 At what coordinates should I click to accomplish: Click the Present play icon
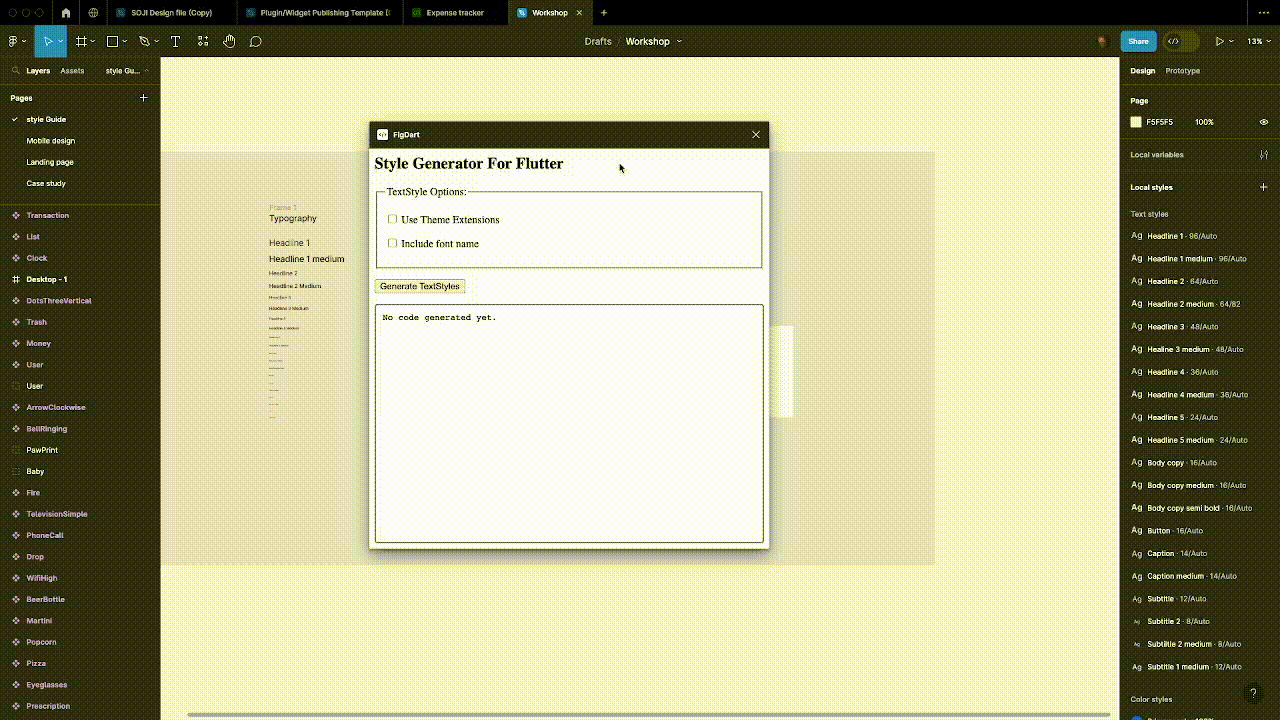pyautogui.click(x=1219, y=41)
